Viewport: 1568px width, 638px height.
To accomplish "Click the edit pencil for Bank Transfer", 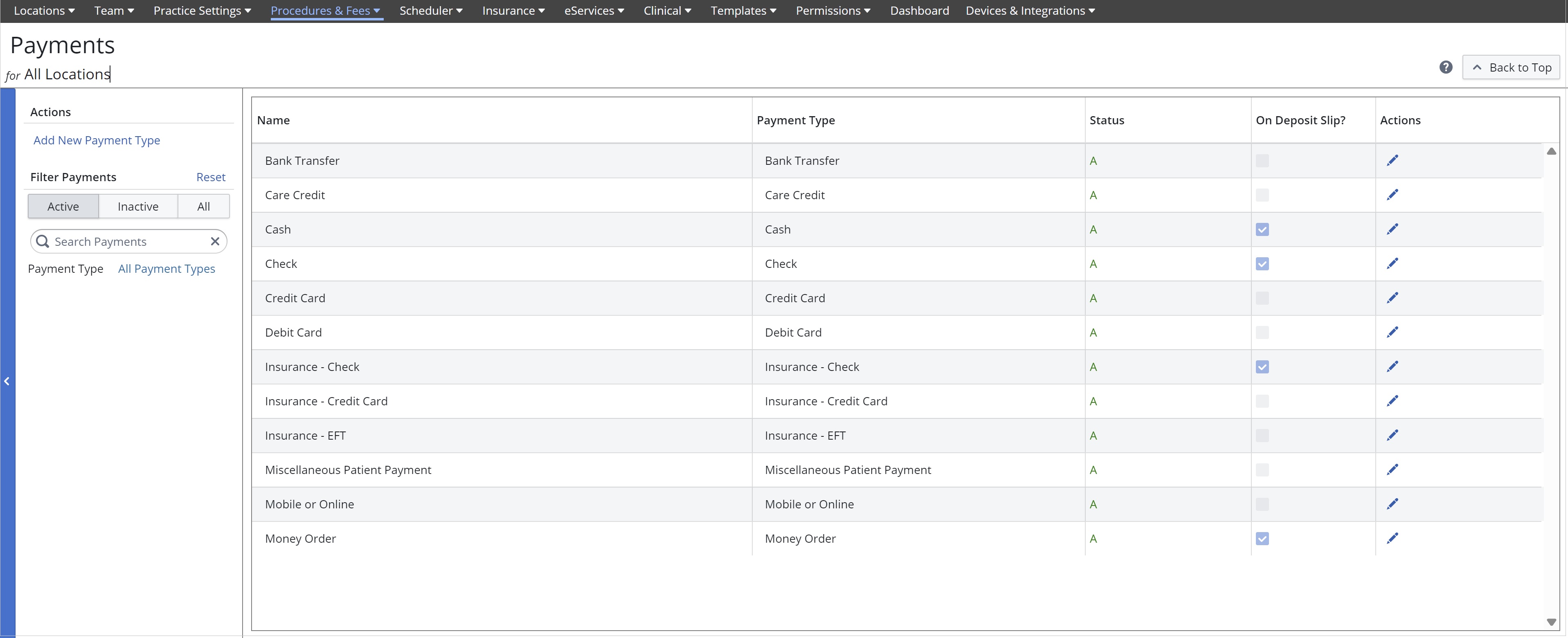I will 1392,161.
